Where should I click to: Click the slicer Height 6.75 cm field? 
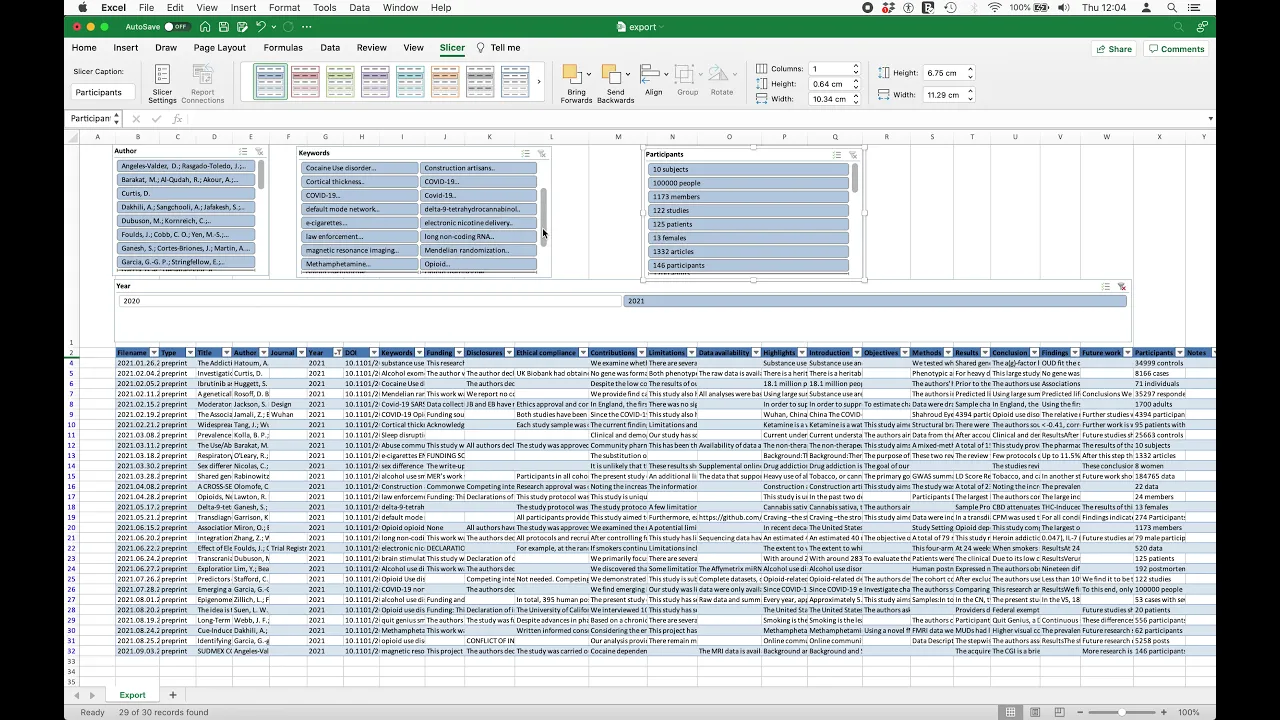pos(941,73)
